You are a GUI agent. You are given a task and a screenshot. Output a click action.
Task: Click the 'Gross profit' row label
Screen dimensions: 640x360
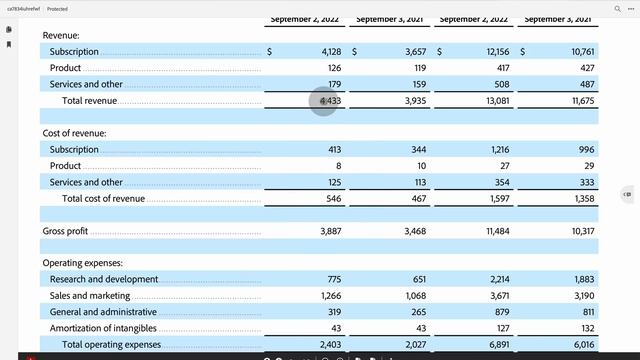point(65,231)
